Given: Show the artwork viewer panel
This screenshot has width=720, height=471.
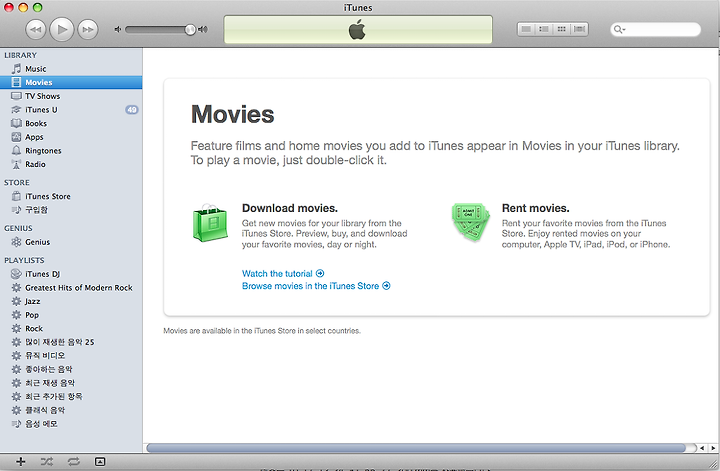Looking at the screenshot, I should point(100,462).
